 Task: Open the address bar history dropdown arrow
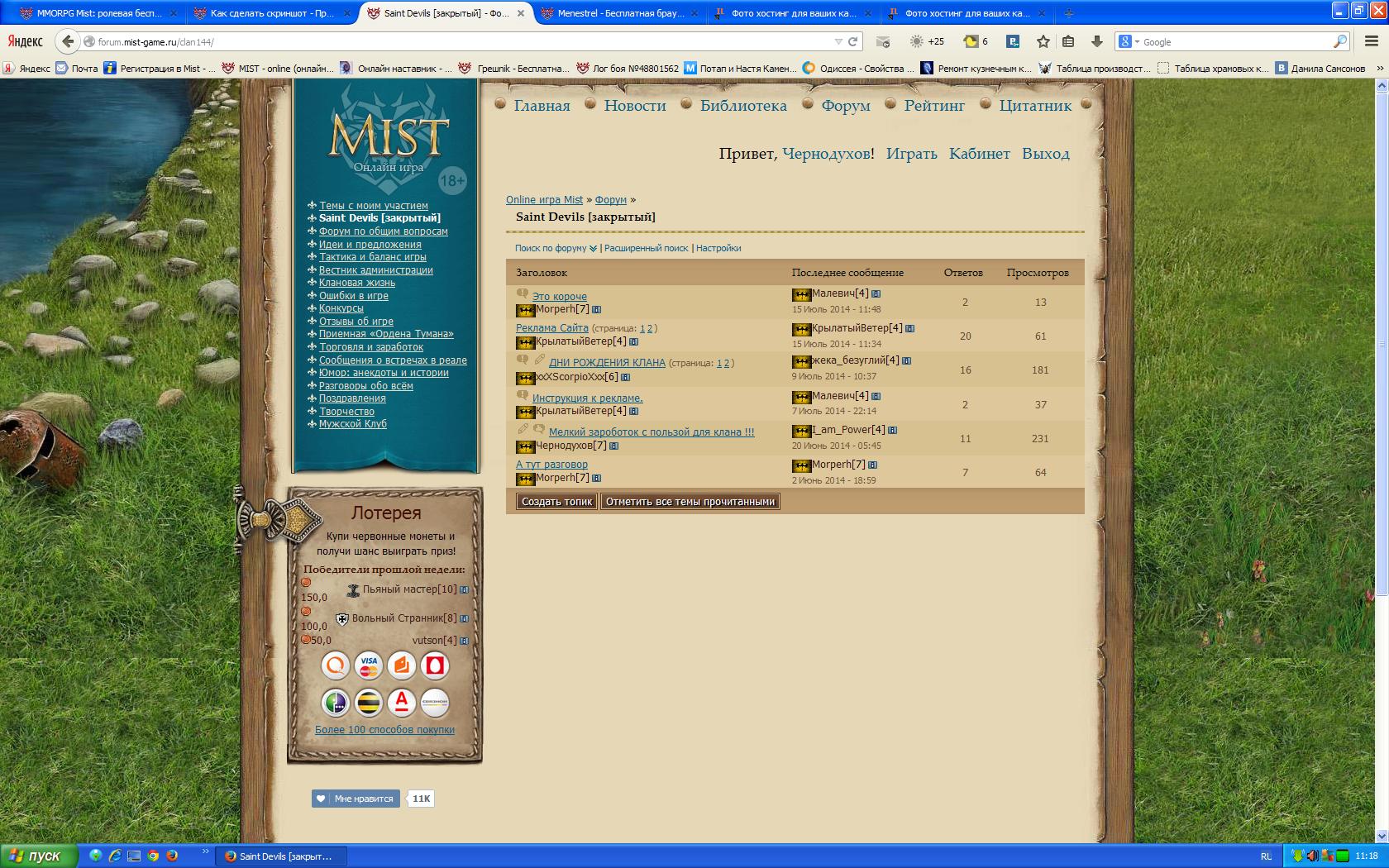pyautogui.click(x=838, y=41)
